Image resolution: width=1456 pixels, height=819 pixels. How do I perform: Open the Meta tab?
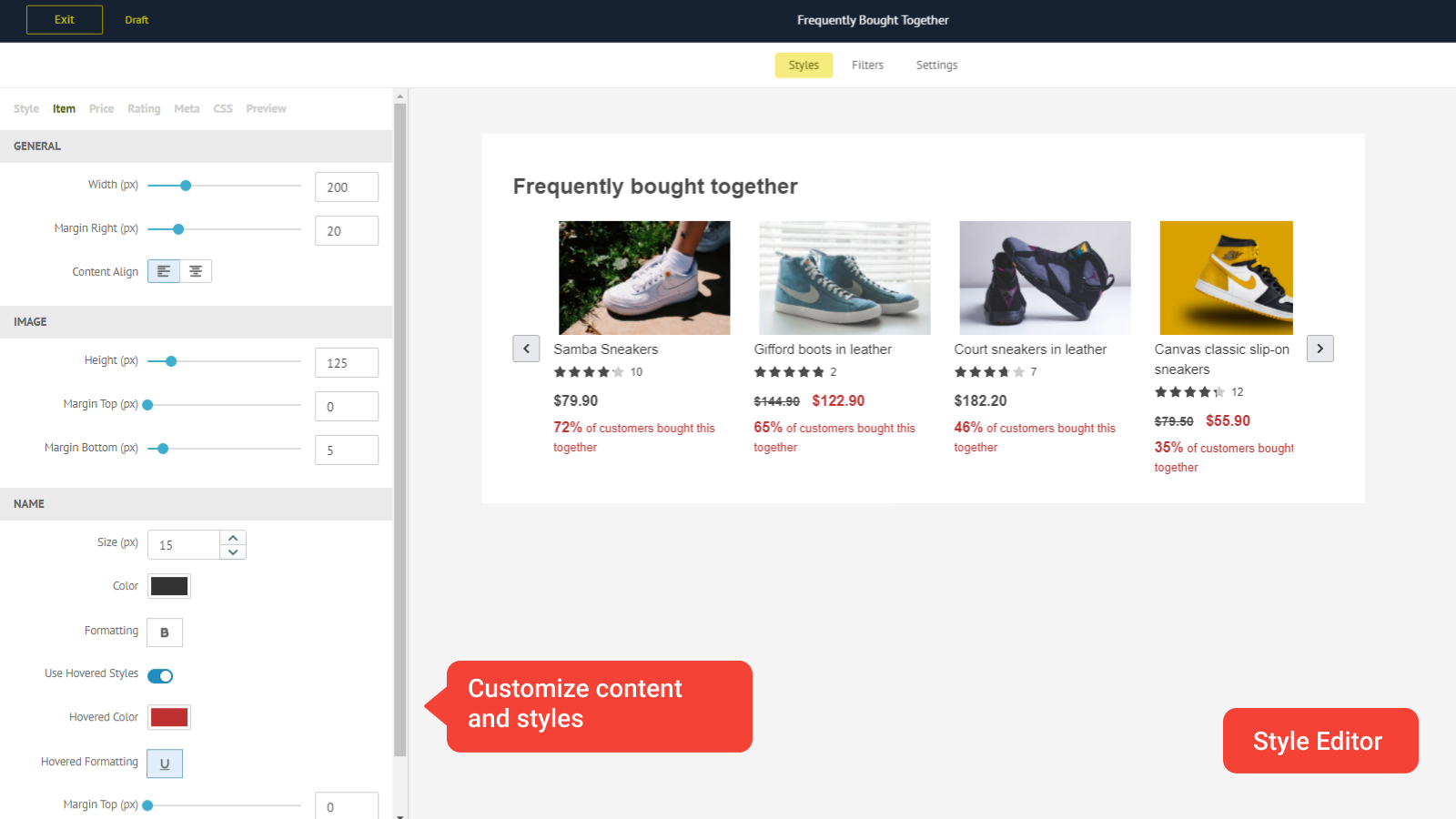coord(187,108)
